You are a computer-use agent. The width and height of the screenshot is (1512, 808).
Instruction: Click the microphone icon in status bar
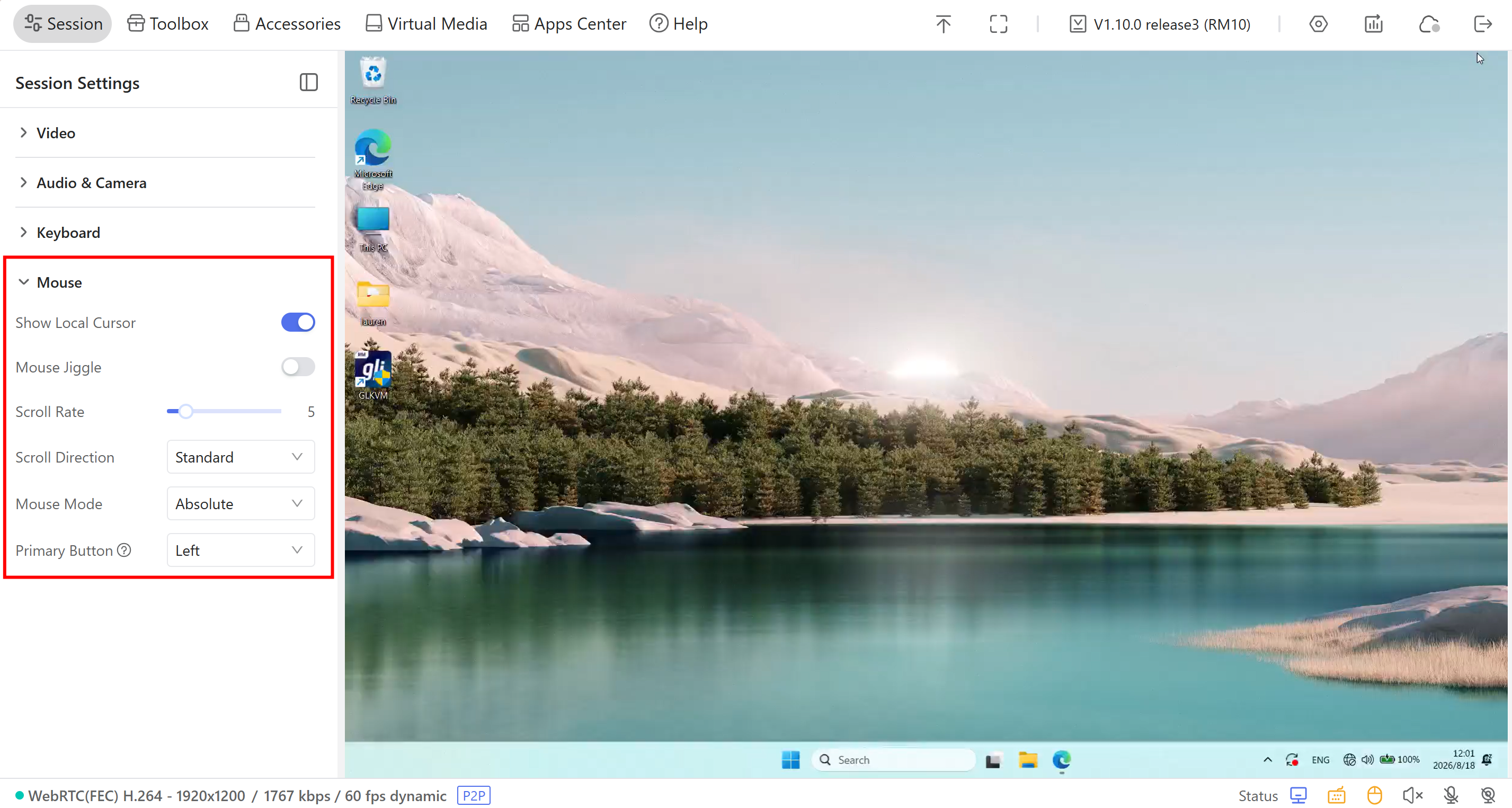[x=1451, y=795]
